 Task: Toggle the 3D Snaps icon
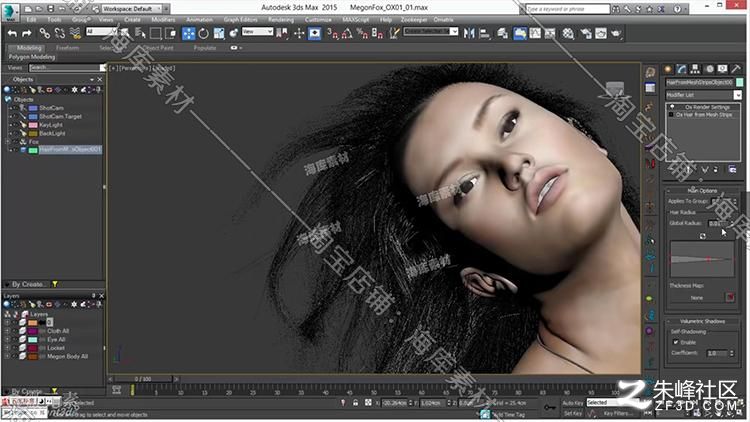click(332, 33)
